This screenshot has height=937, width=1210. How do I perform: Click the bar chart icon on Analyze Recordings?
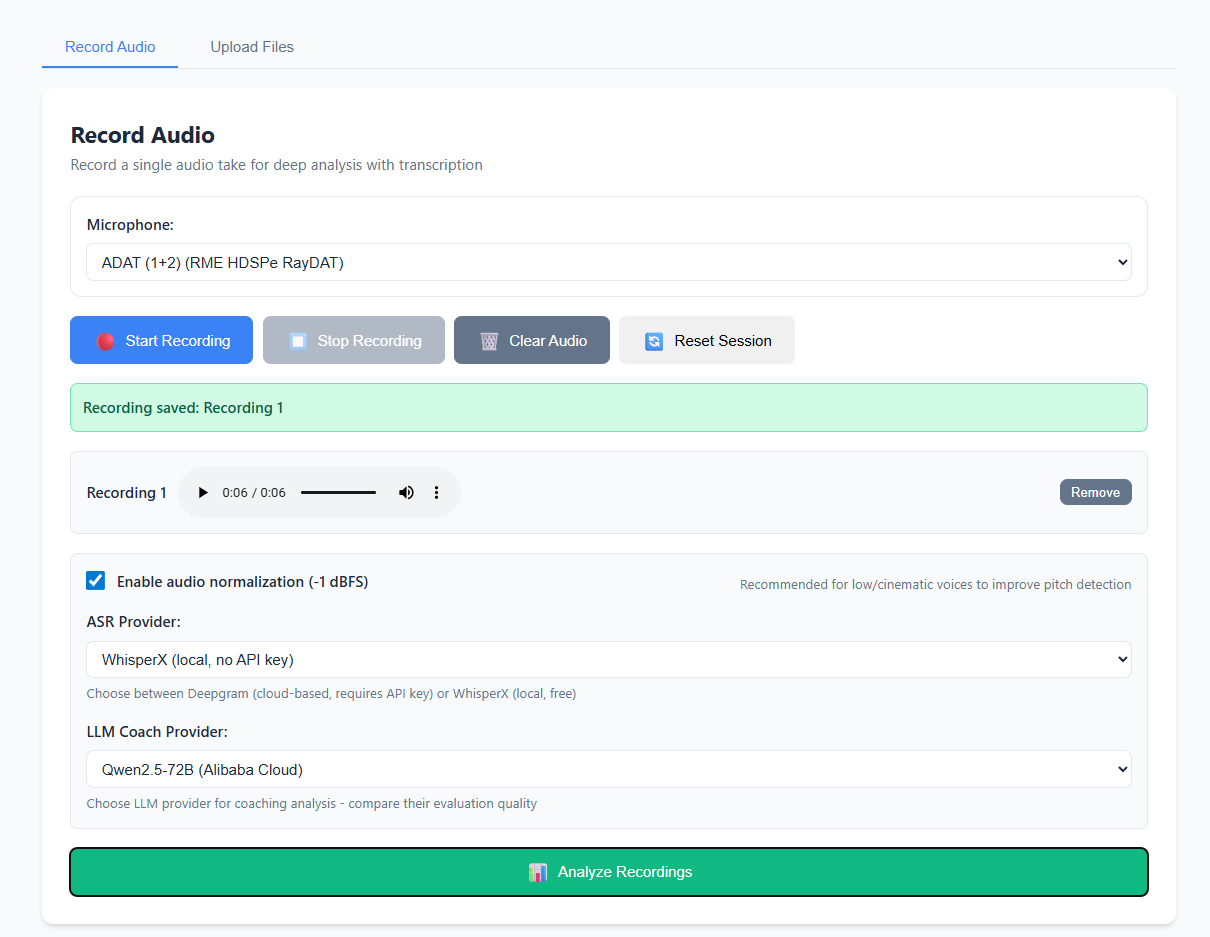pyautogui.click(x=538, y=871)
